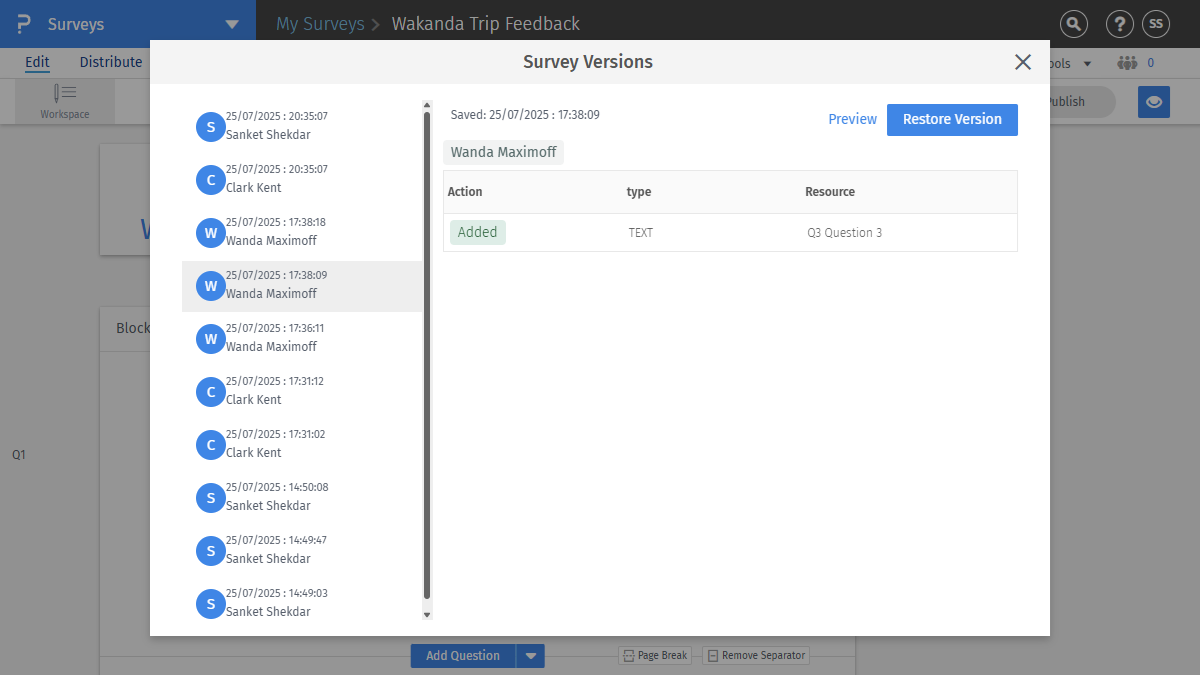Select Wanda Maximoff version 17:38:09
The height and width of the screenshot is (675, 1200).
(x=302, y=285)
